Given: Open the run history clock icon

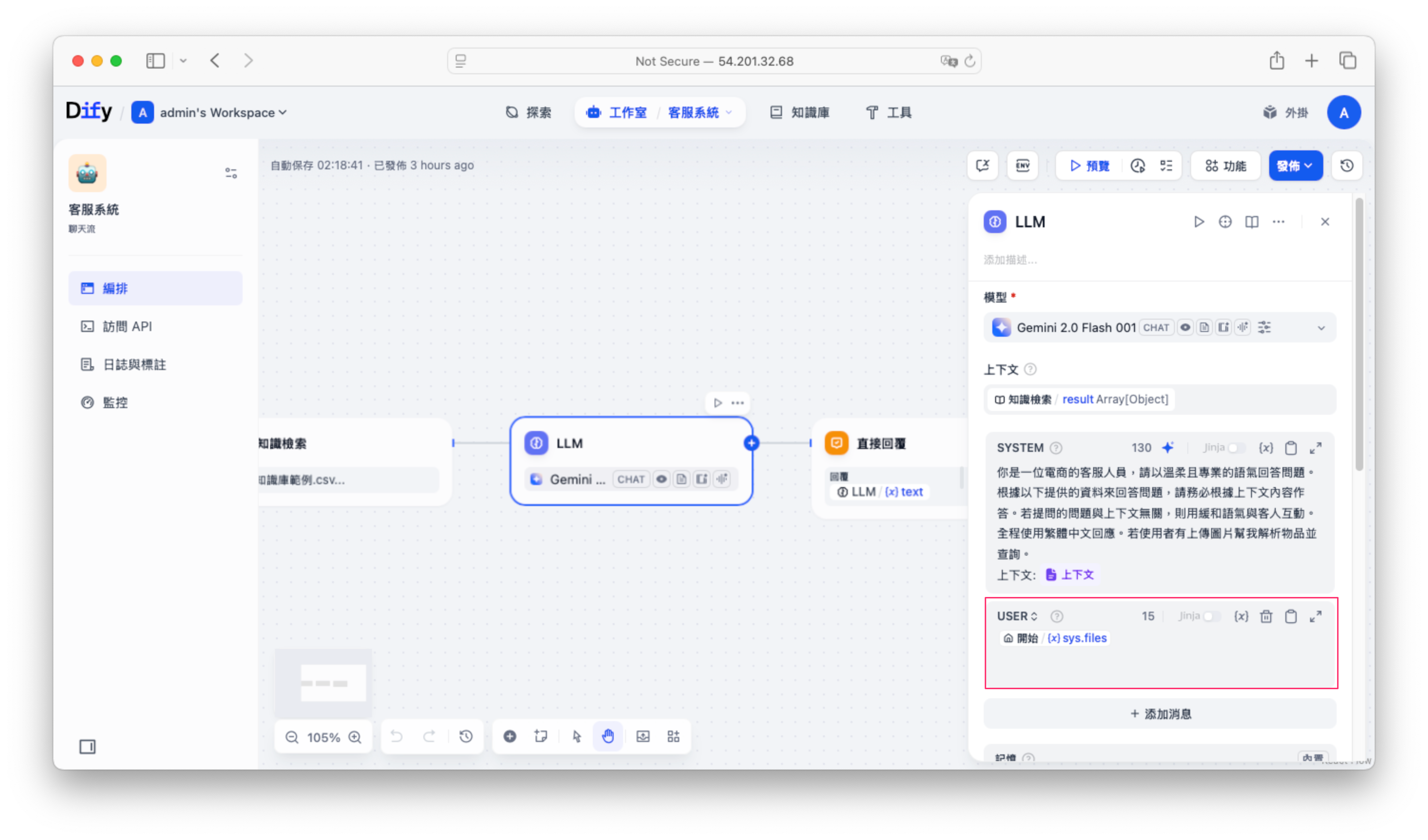Looking at the screenshot, I should coord(1137,166).
